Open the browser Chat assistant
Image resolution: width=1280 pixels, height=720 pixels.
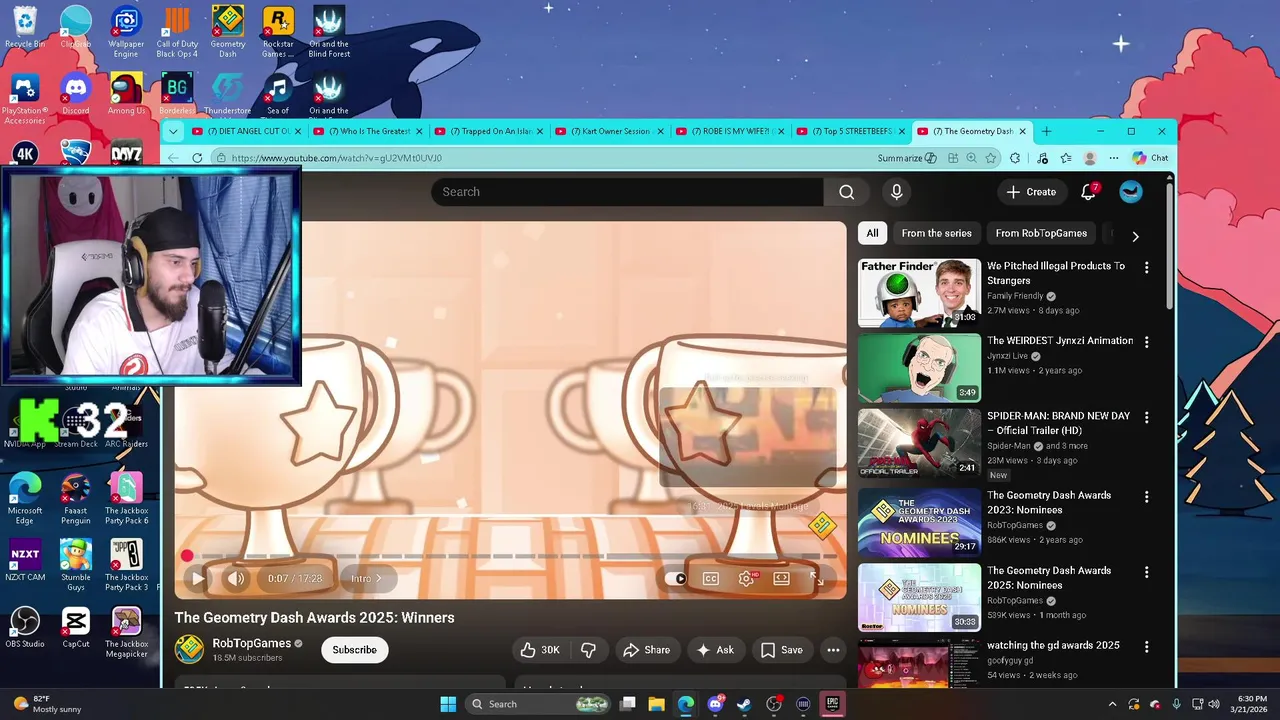point(1150,158)
